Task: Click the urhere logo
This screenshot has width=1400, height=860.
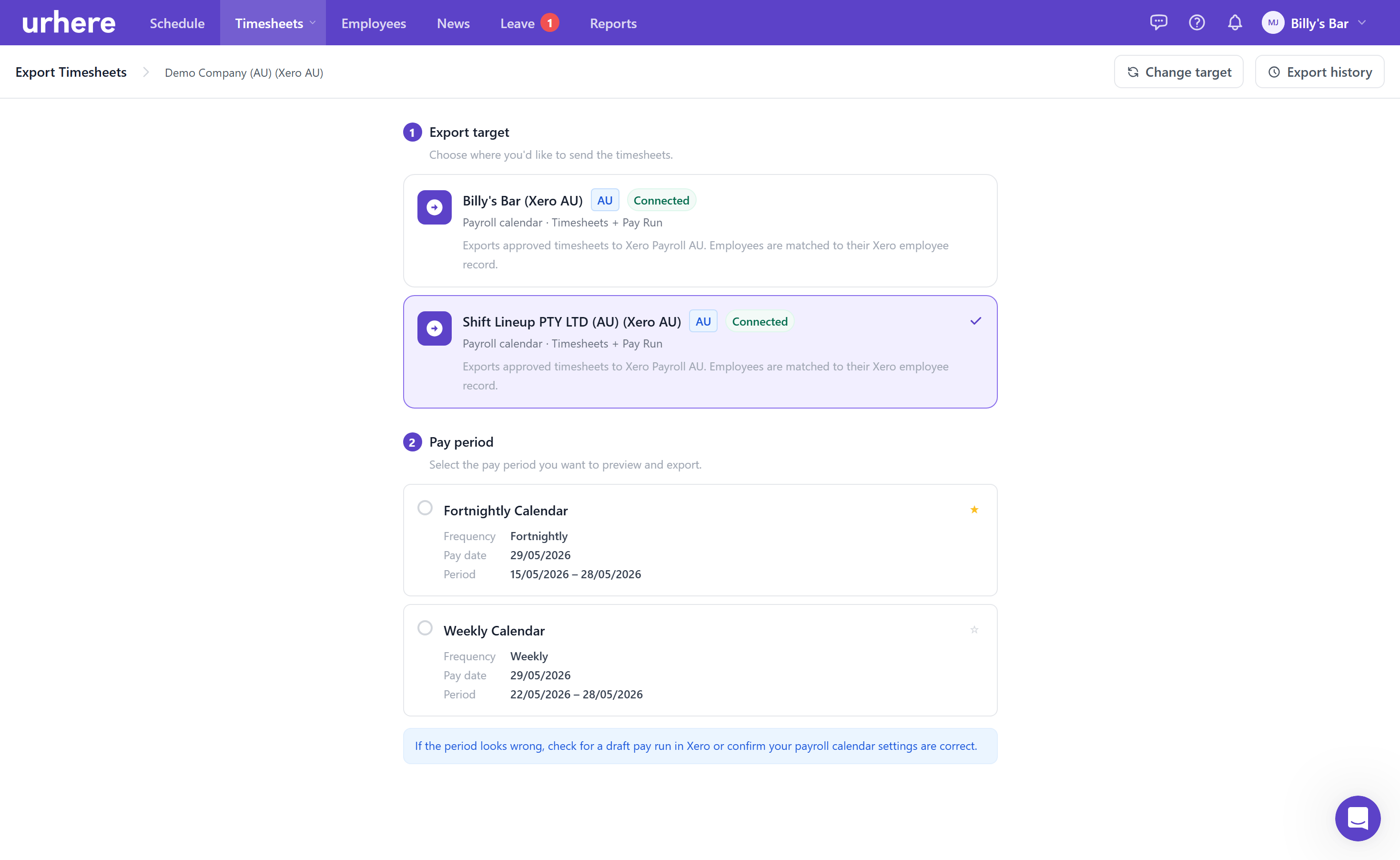Action: 69,23
